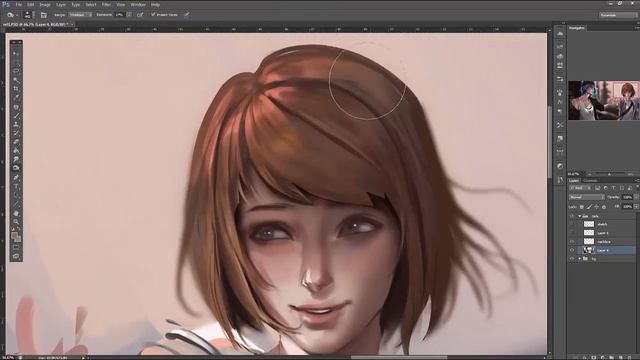Select the Lasso tool
The height and width of the screenshot is (360, 640).
[16, 71]
